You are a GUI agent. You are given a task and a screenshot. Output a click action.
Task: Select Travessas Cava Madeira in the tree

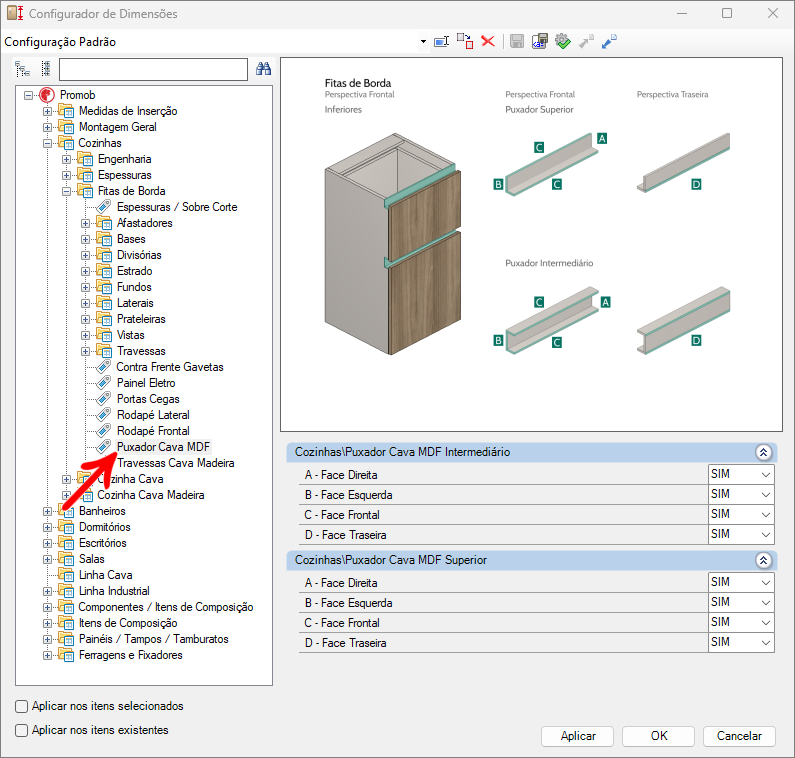(x=175, y=463)
